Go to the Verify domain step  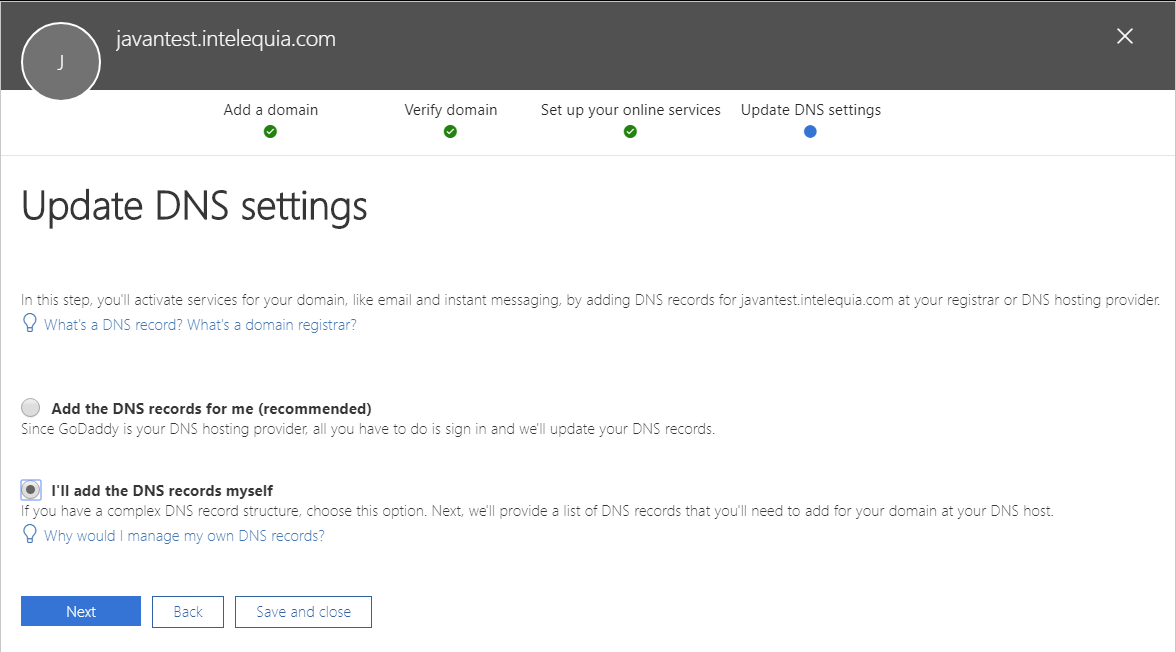tap(450, 109)
